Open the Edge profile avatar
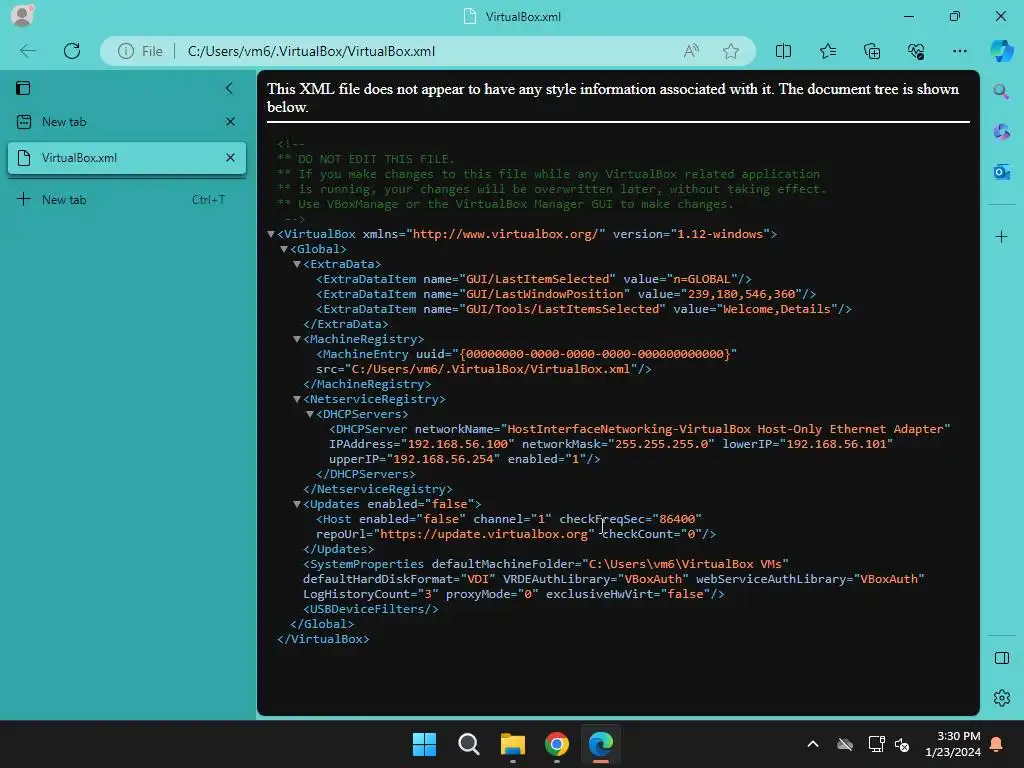 (x=22, y=16)
